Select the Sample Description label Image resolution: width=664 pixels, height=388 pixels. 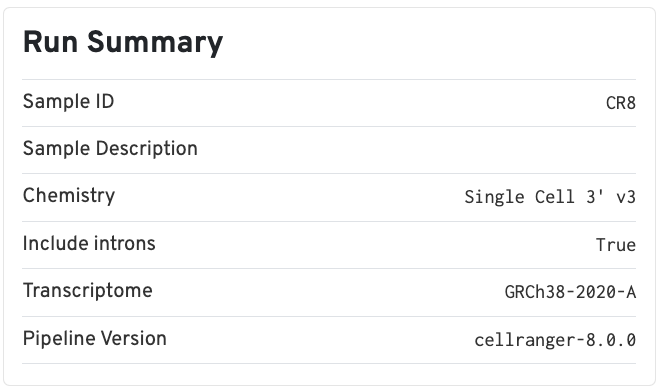[110, 149]
